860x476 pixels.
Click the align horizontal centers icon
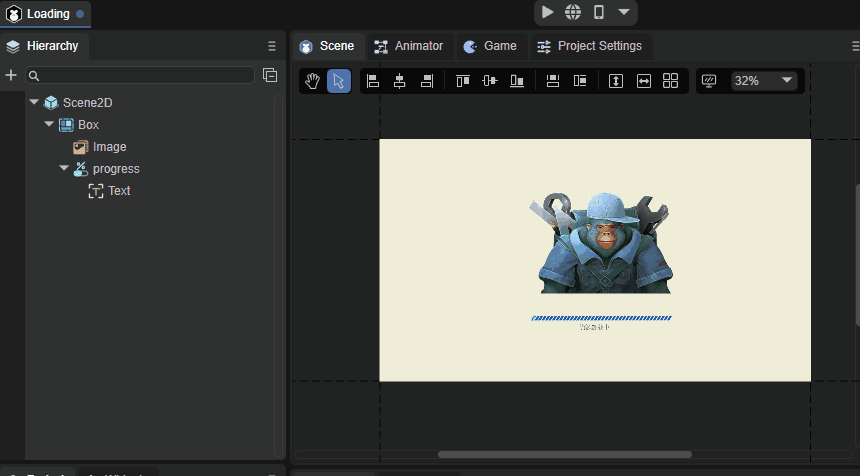pyautogui.click(x=400, y=81)
